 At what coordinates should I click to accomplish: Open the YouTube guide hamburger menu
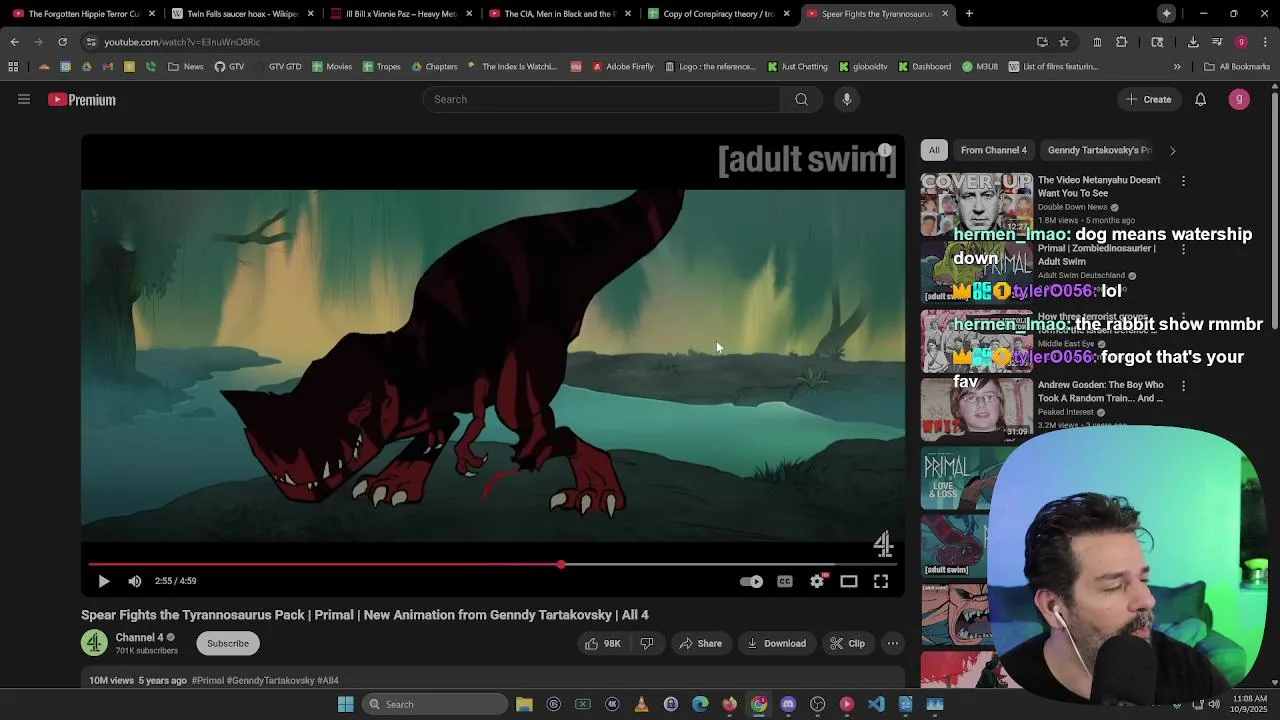(x=24, y=99)
